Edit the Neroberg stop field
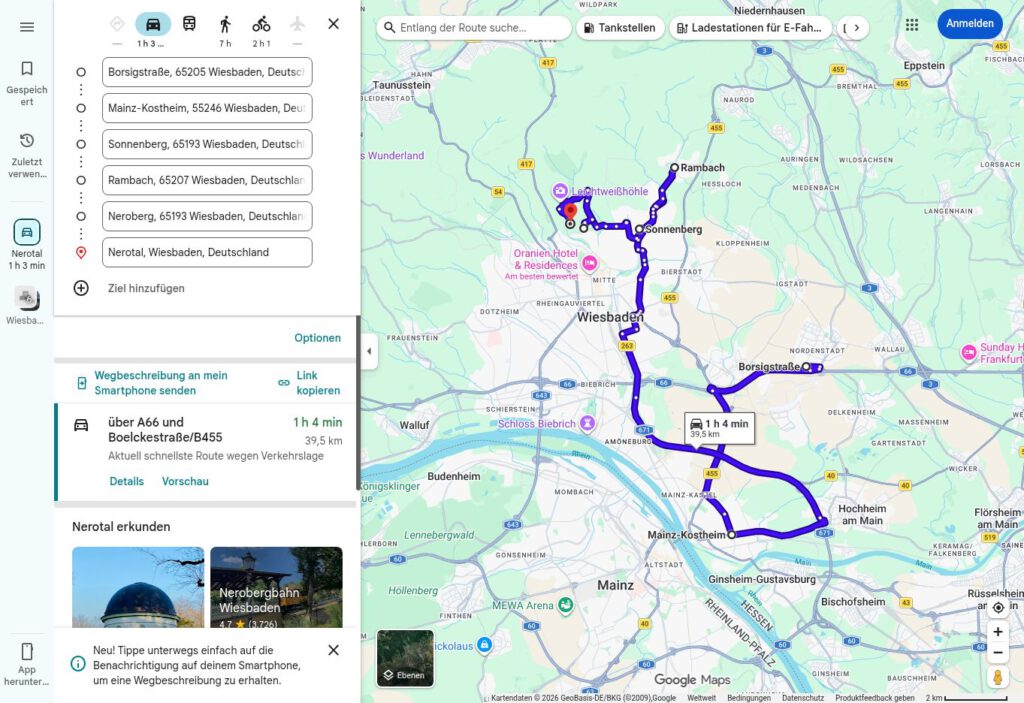Viewport: 1024px width, 703px height. click(207, 216)
